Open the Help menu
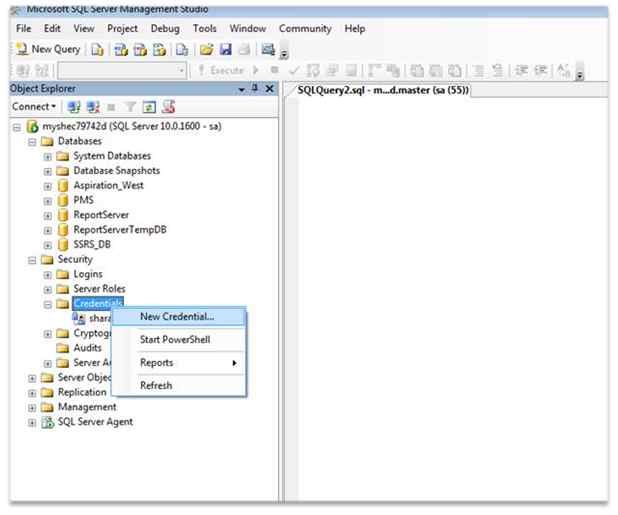The image size is (618, 515). 355,29
